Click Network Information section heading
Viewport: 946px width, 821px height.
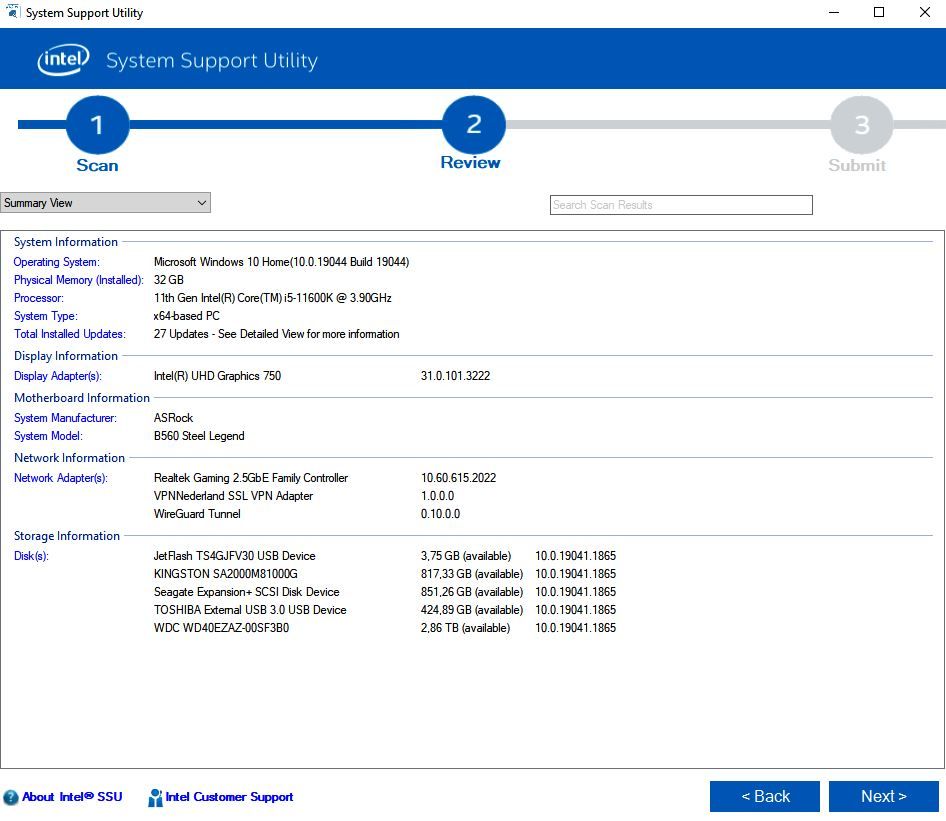pos(69,458)
